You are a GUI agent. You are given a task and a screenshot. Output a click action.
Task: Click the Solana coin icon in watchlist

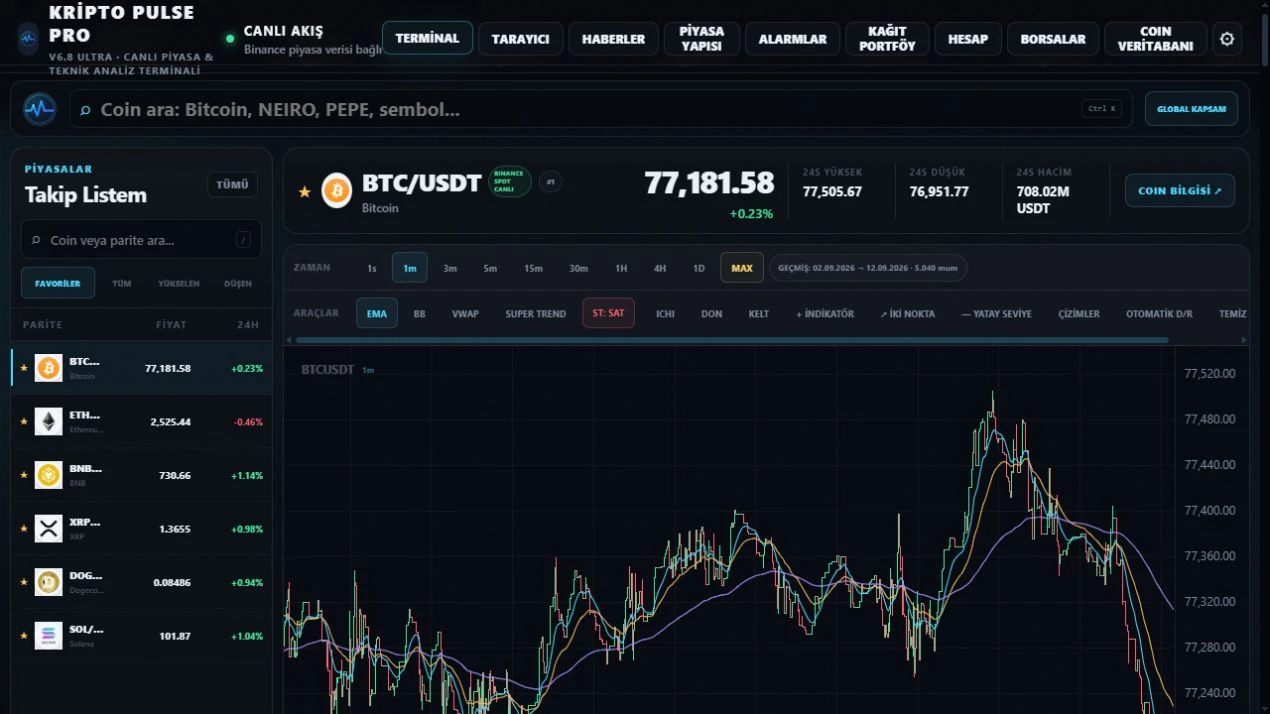(48, 636)
